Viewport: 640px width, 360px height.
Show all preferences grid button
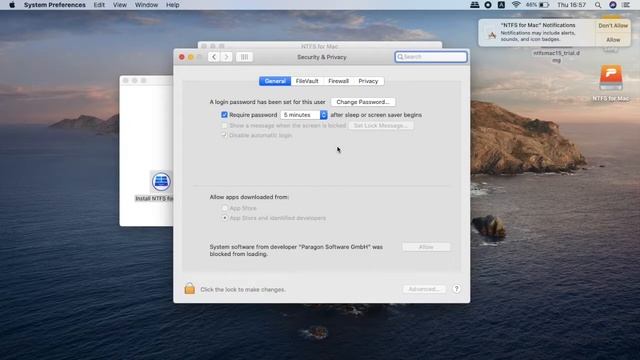(244, 57)
